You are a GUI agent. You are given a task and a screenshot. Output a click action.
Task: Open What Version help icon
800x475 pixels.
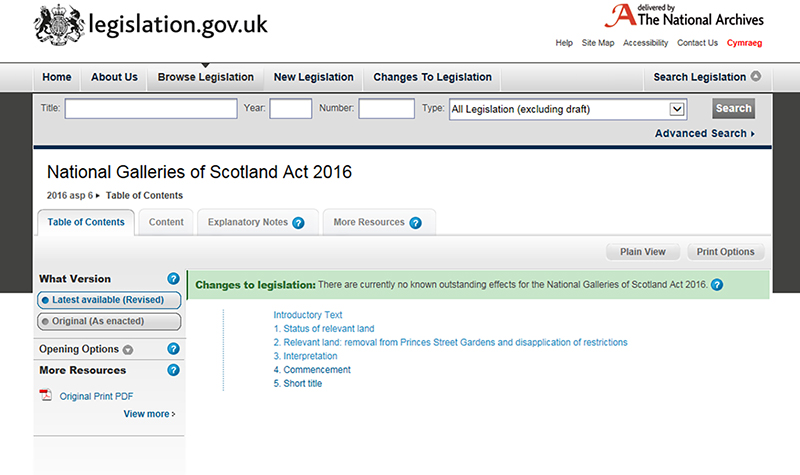[173, 279]
